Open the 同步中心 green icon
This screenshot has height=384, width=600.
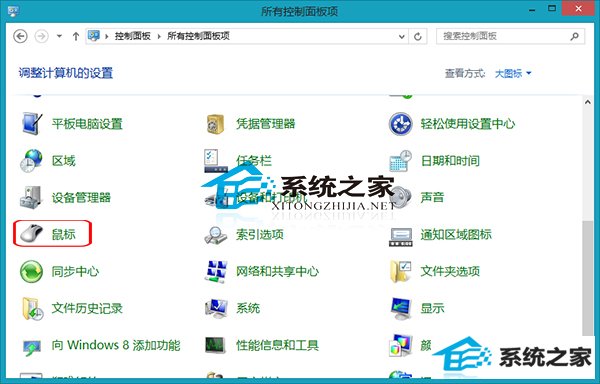coord(31,272)
